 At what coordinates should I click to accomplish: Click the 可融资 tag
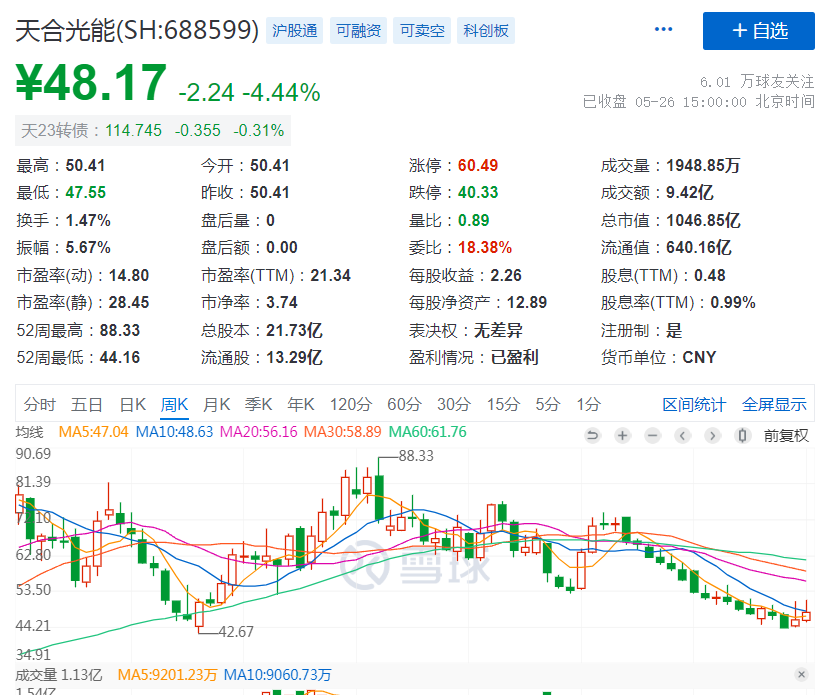pyautogui.click(x=359, y=31)
